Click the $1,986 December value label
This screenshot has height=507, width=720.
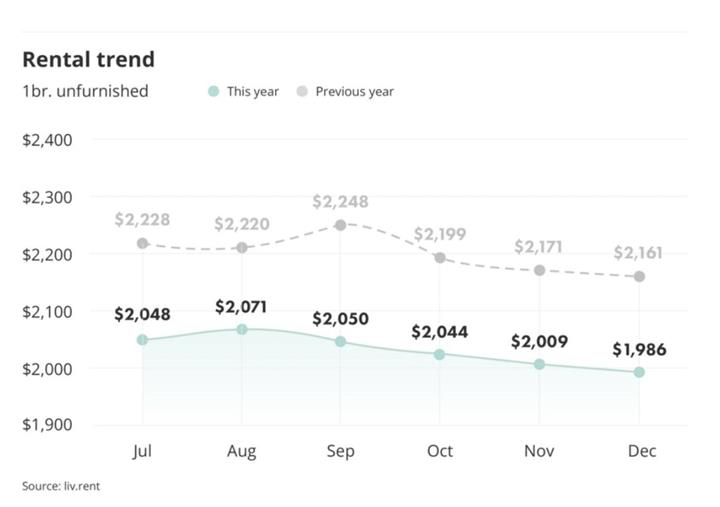pyautogui.click(x=639, y=350)
